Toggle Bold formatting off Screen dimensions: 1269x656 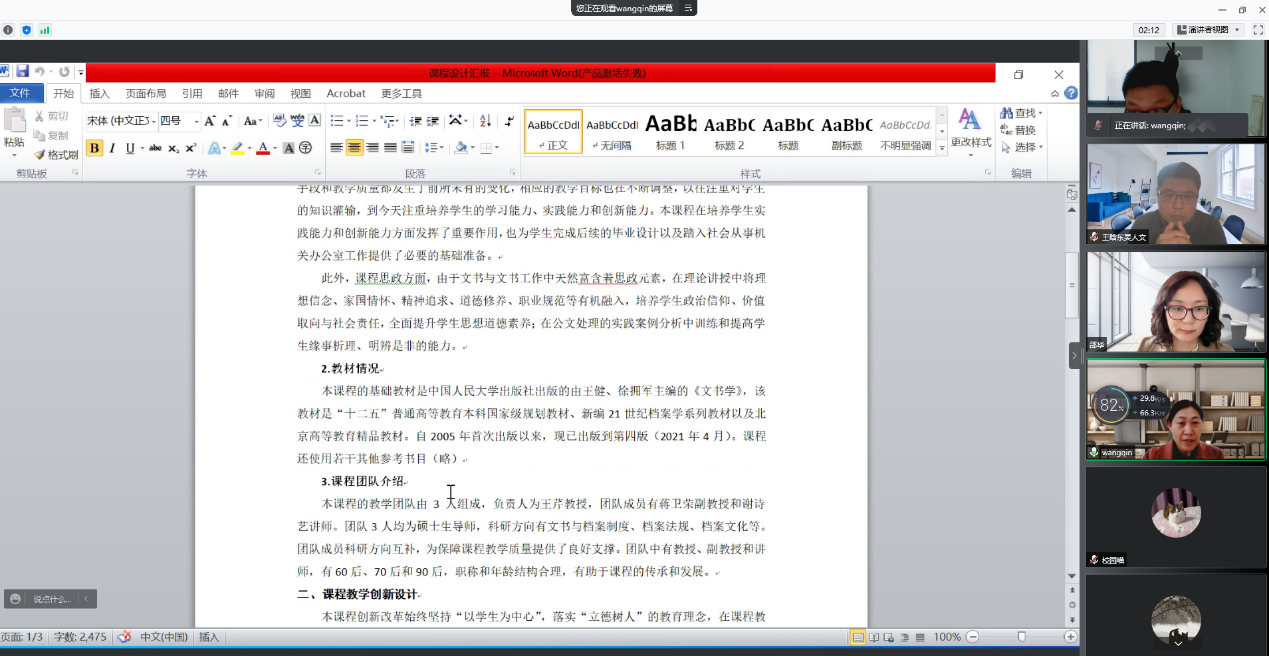[x=95, y=148]
